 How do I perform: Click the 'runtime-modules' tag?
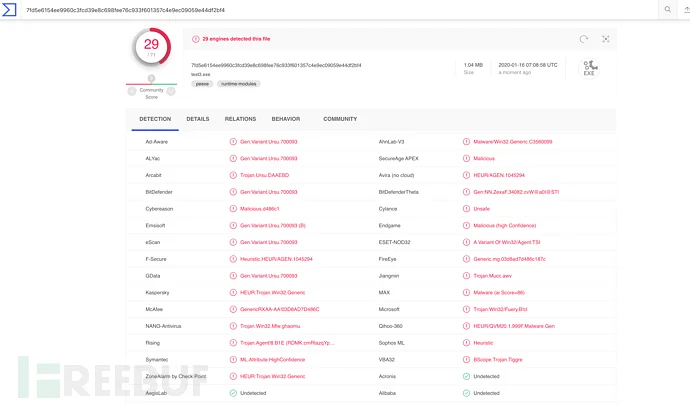[x=239, y=84]
